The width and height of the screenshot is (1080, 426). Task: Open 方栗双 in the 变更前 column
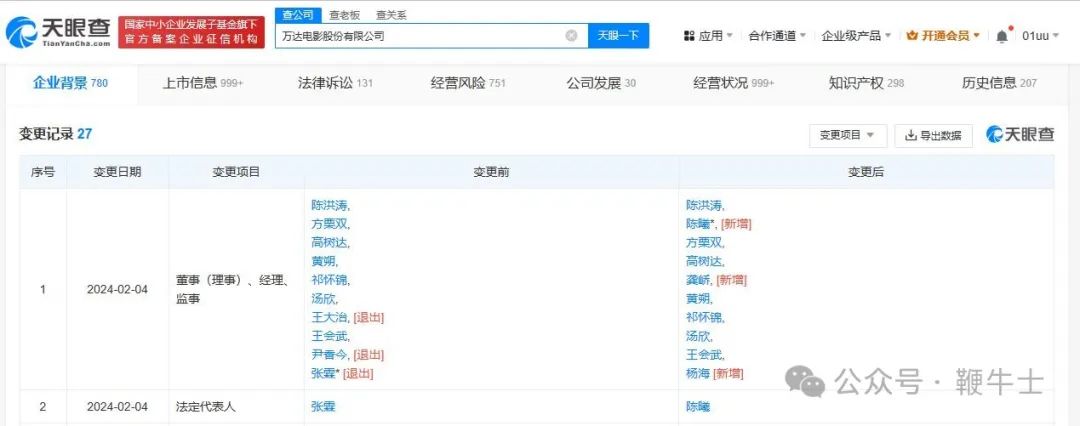point(330,224)
